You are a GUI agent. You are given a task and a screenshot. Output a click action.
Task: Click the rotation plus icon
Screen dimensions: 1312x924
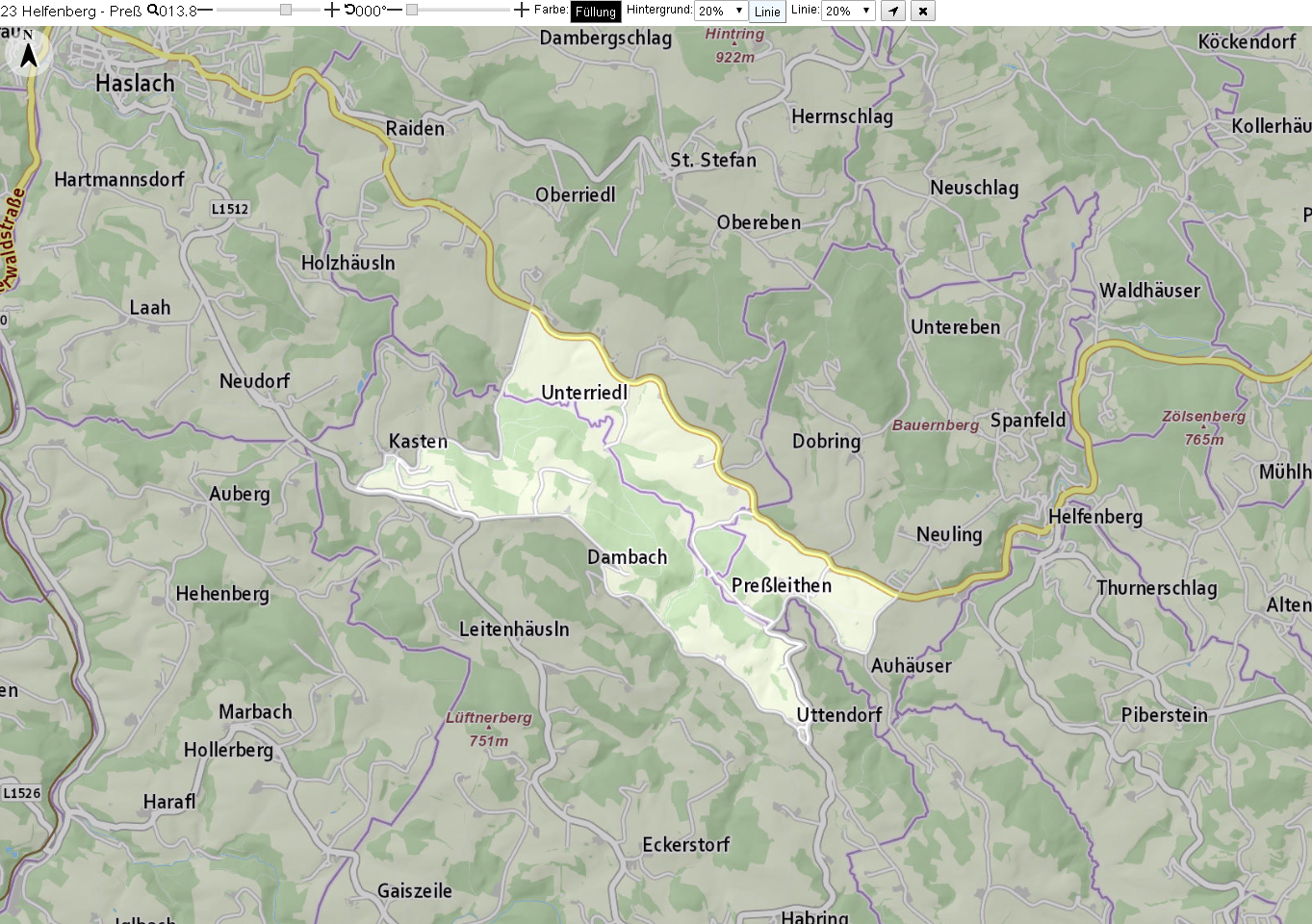point(521,10)
